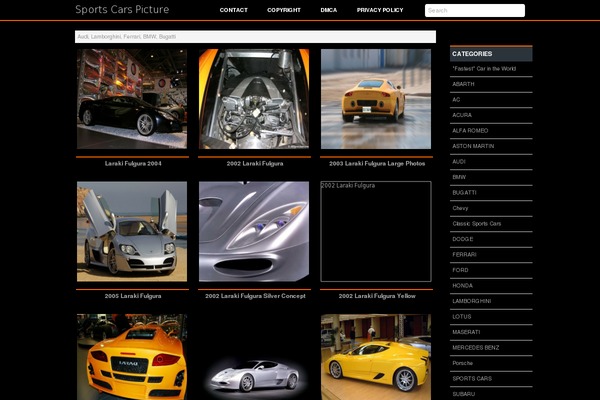Open the BMW category
This screenshot has height=400, width=600.
pyautogui.click(x=459, y=177)
